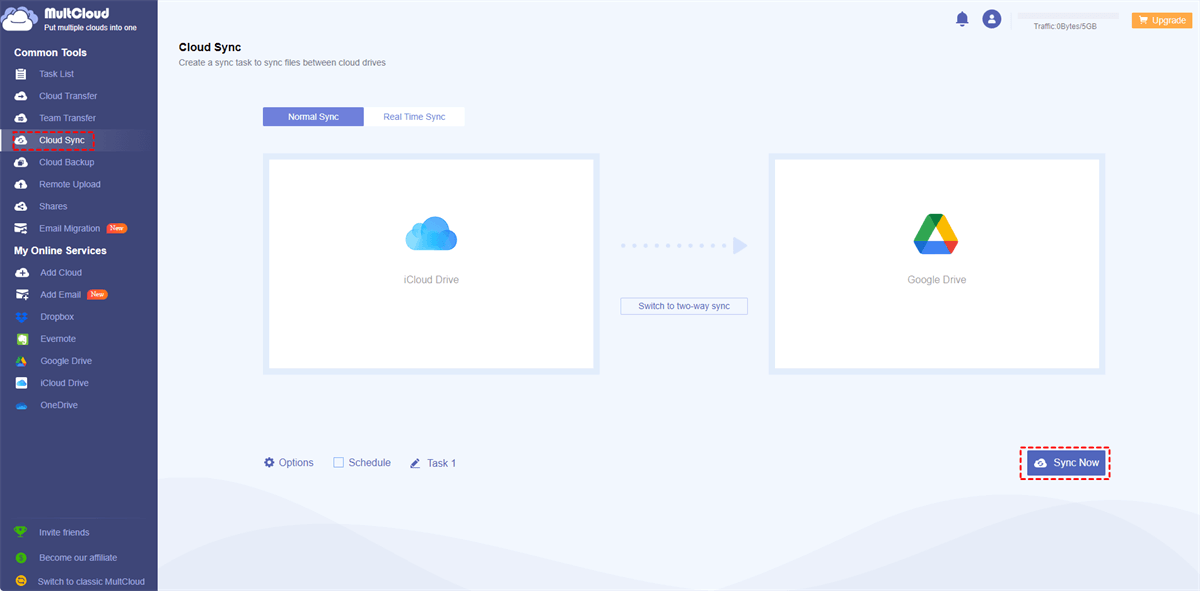Open Shares in sidebar menu

point(53,206)
